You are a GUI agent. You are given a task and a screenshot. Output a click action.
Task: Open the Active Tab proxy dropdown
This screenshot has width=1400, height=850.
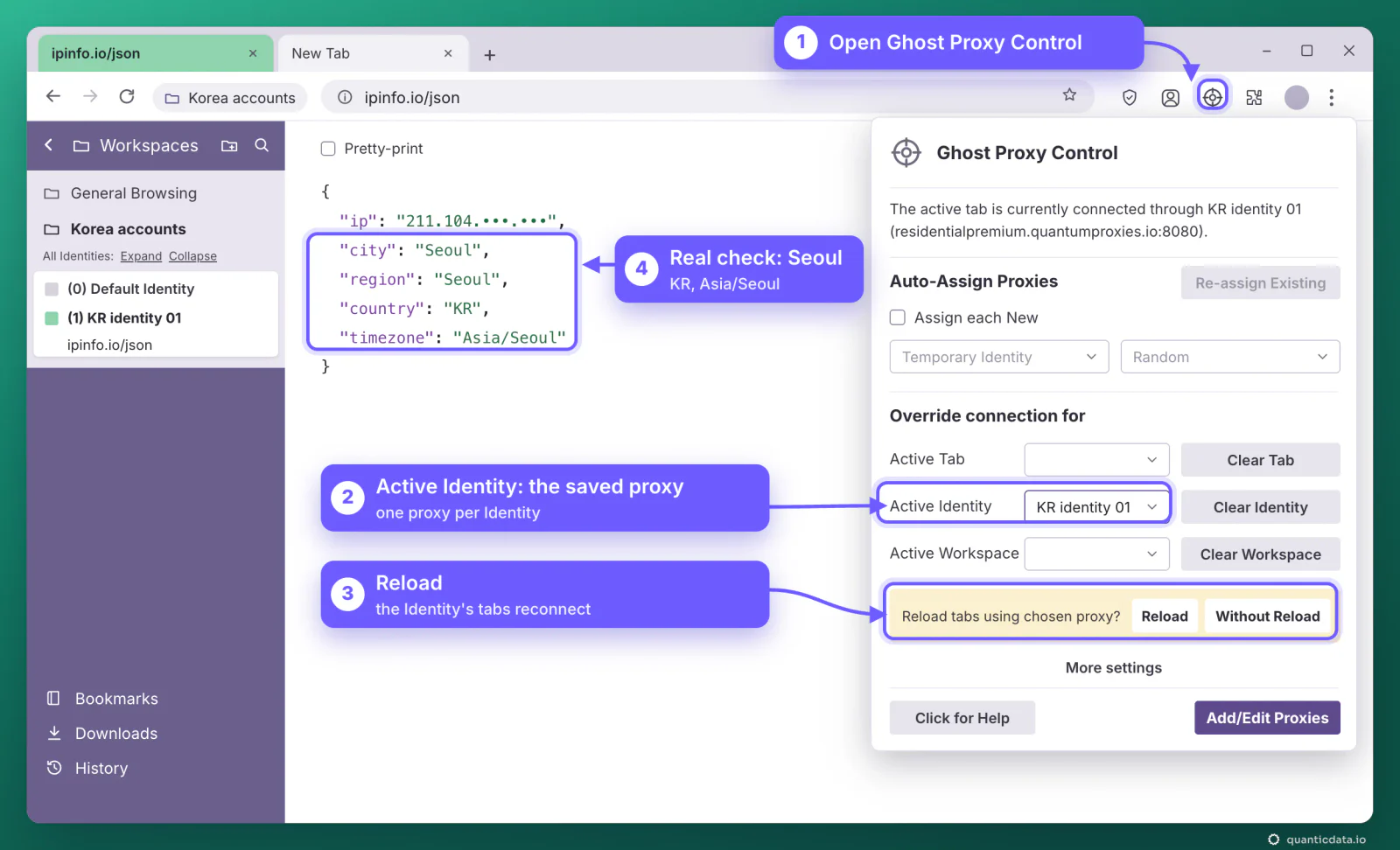1097,460
